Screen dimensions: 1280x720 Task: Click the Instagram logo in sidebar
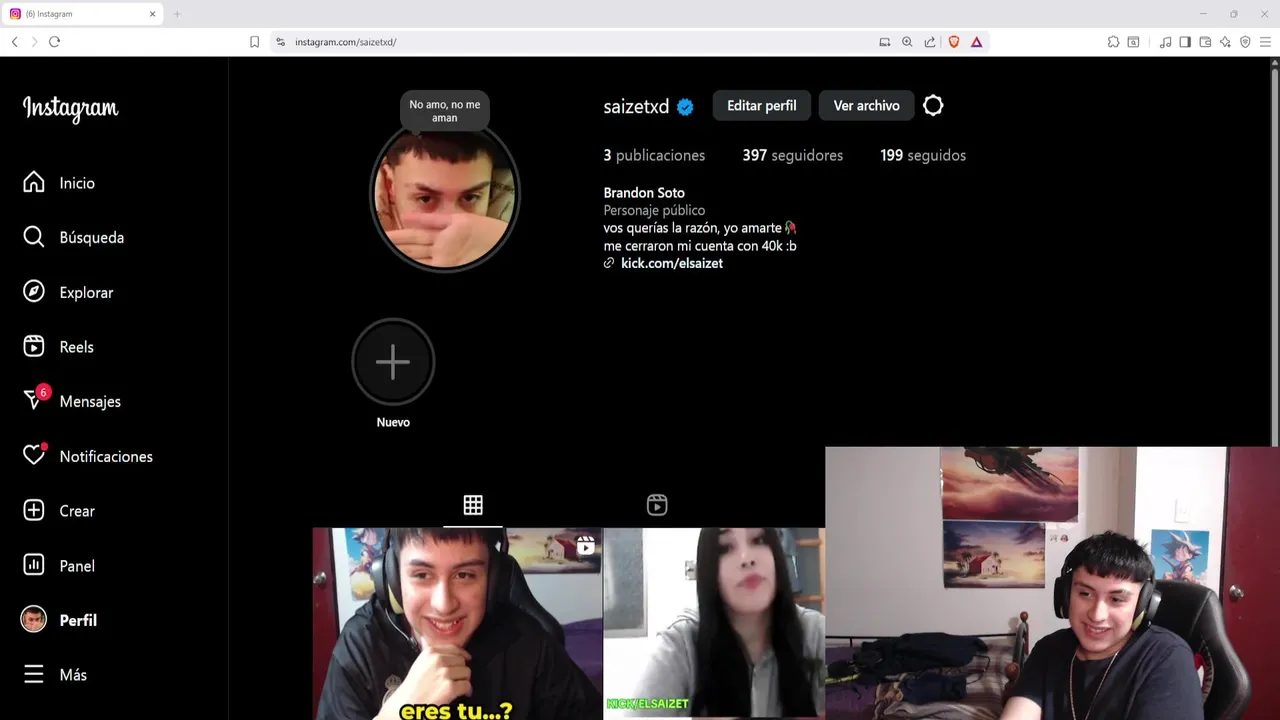(x=70, y=108)
